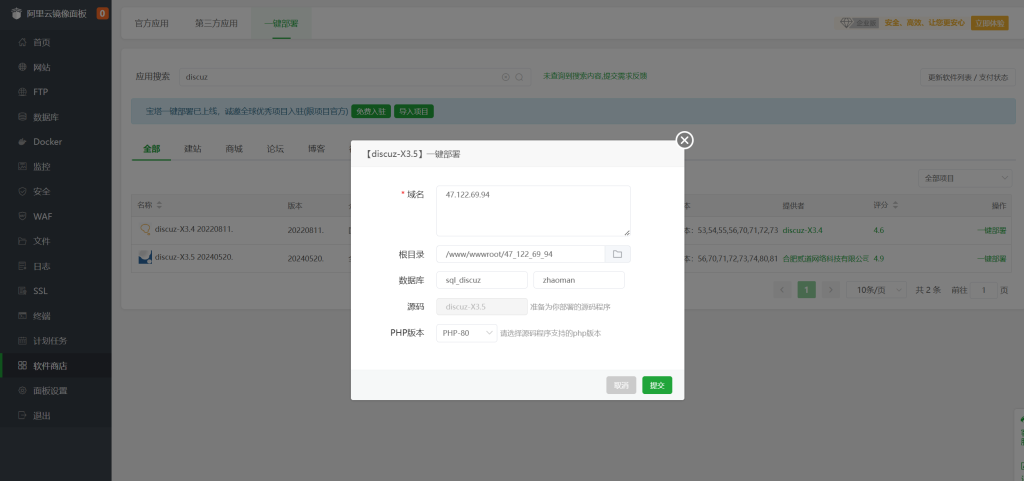Open provider link 合肥贰道网络科技有限公司

[x=826, y=258]
